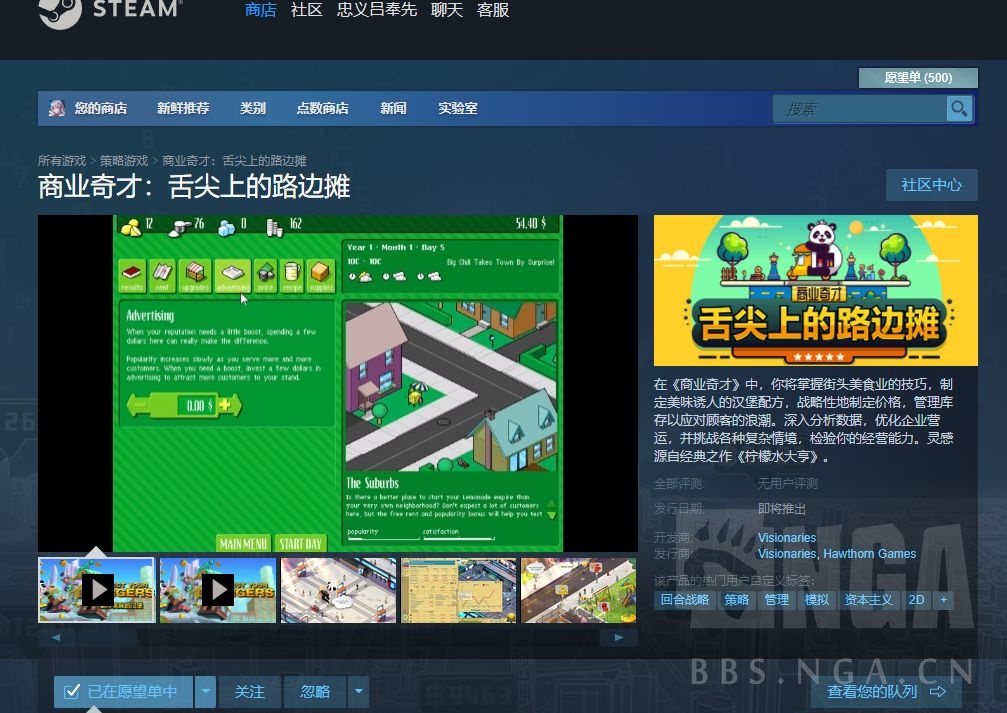This screenshot has width=1007, height=713.
Task: Open the 社区 top menu
Action: (306, 10)
